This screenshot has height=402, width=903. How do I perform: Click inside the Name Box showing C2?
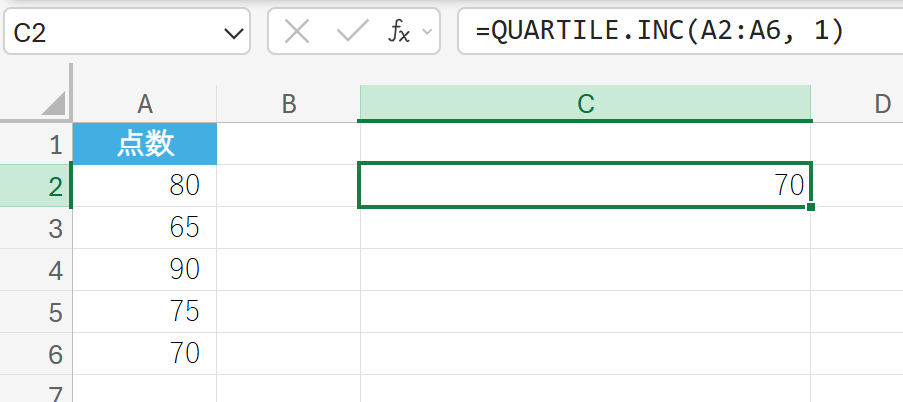click(110, 34)
